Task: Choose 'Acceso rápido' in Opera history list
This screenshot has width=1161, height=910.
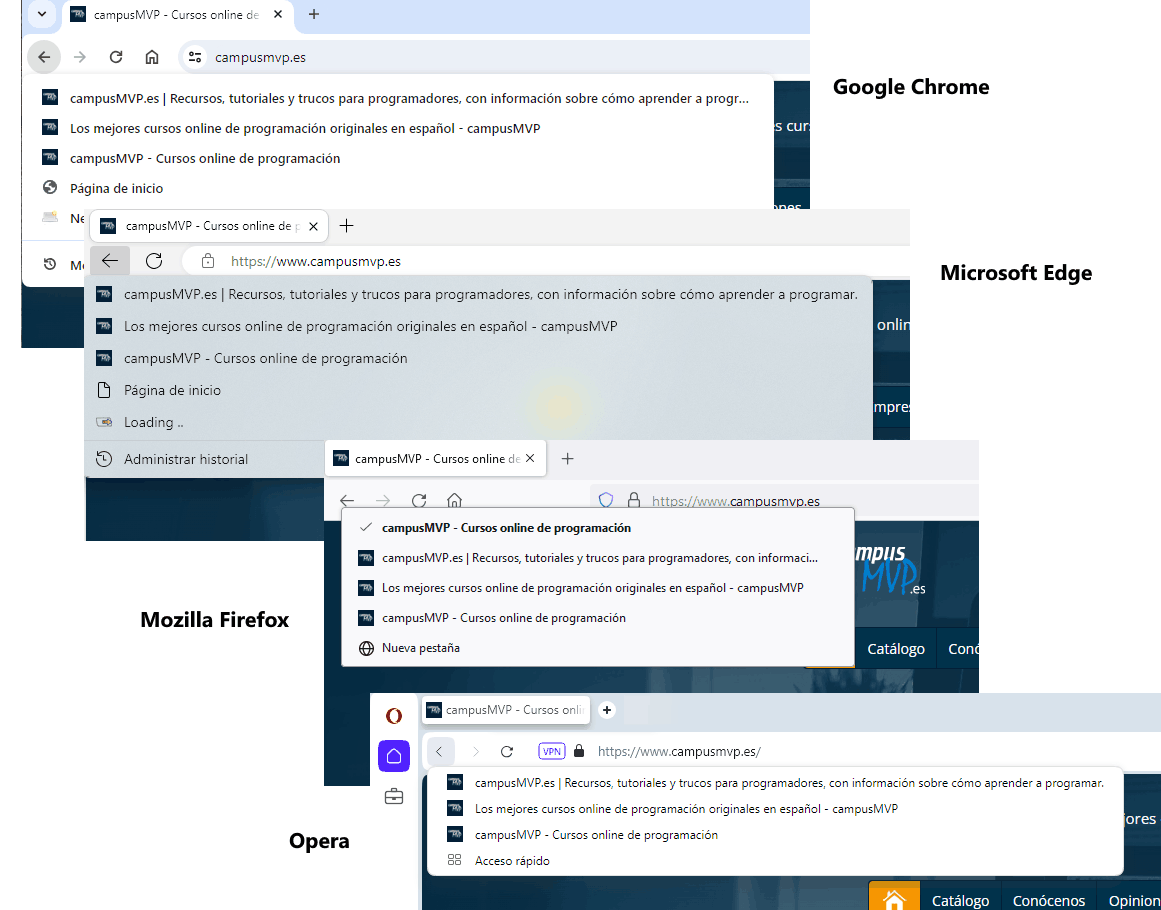Action: (512, 861)
